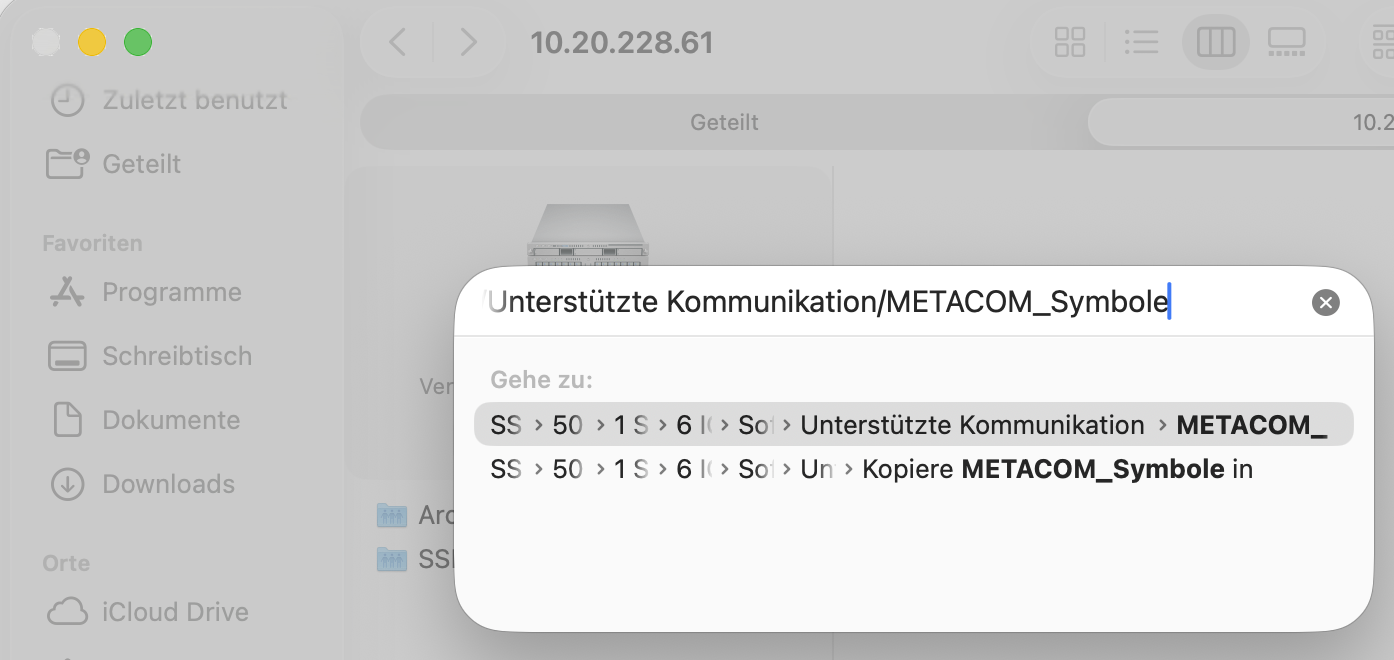Open Geteilt folder in sidebar

tap(141, 164)
